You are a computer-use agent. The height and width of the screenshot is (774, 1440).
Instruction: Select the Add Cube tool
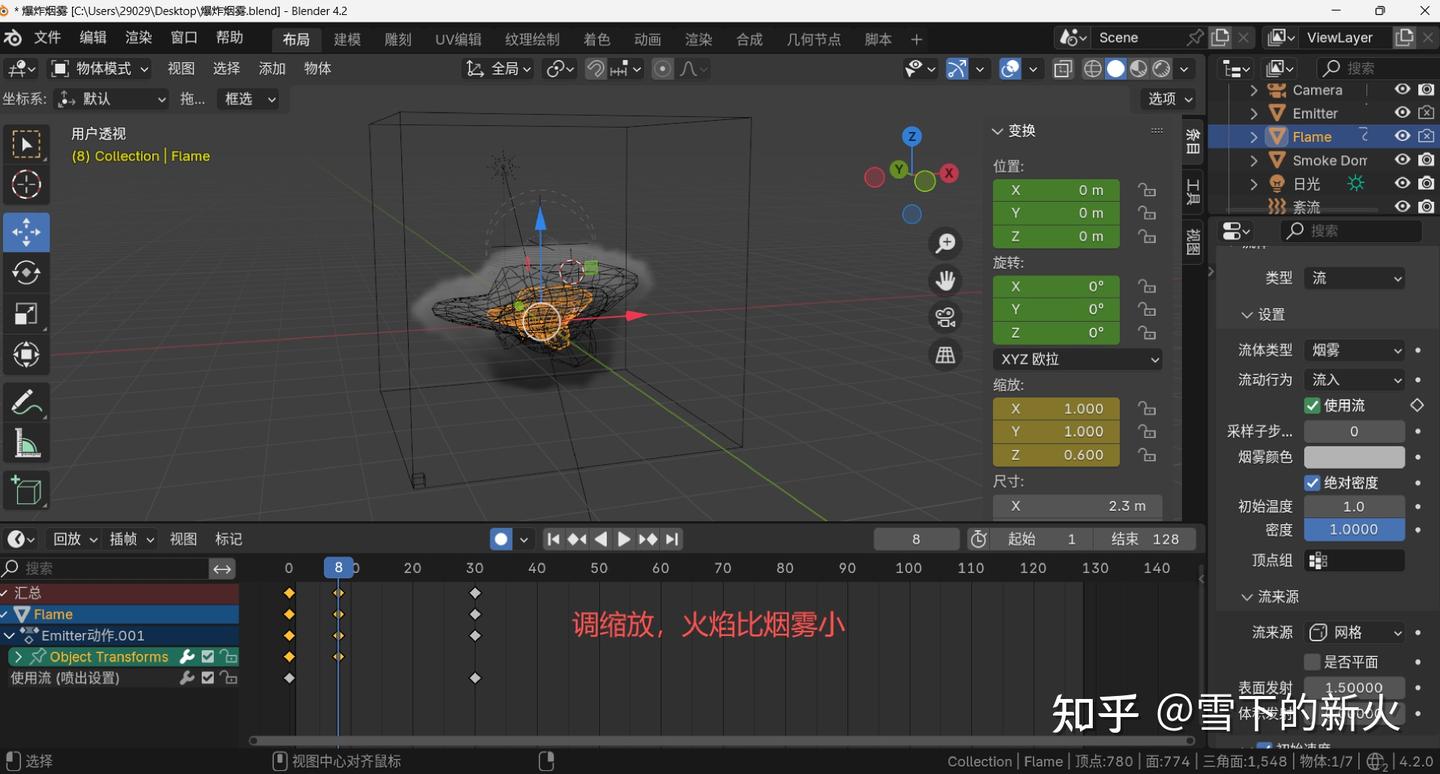(x=26, y=490)
